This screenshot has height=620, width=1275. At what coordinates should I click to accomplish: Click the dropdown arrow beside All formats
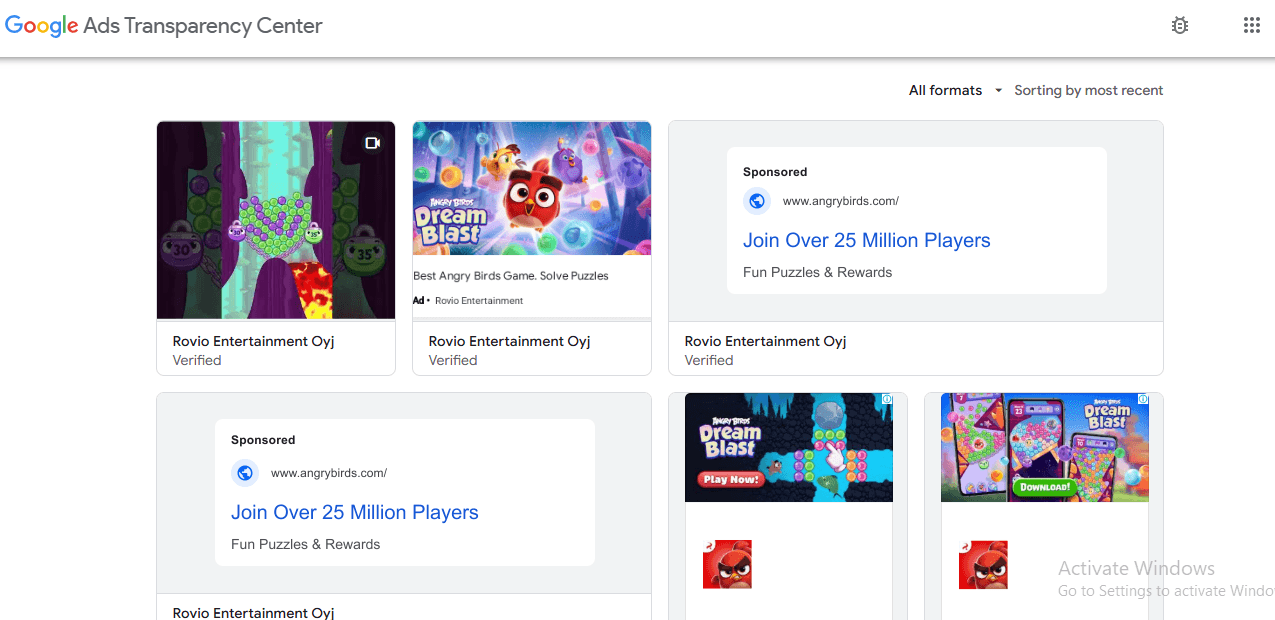[x=998, y=91]
